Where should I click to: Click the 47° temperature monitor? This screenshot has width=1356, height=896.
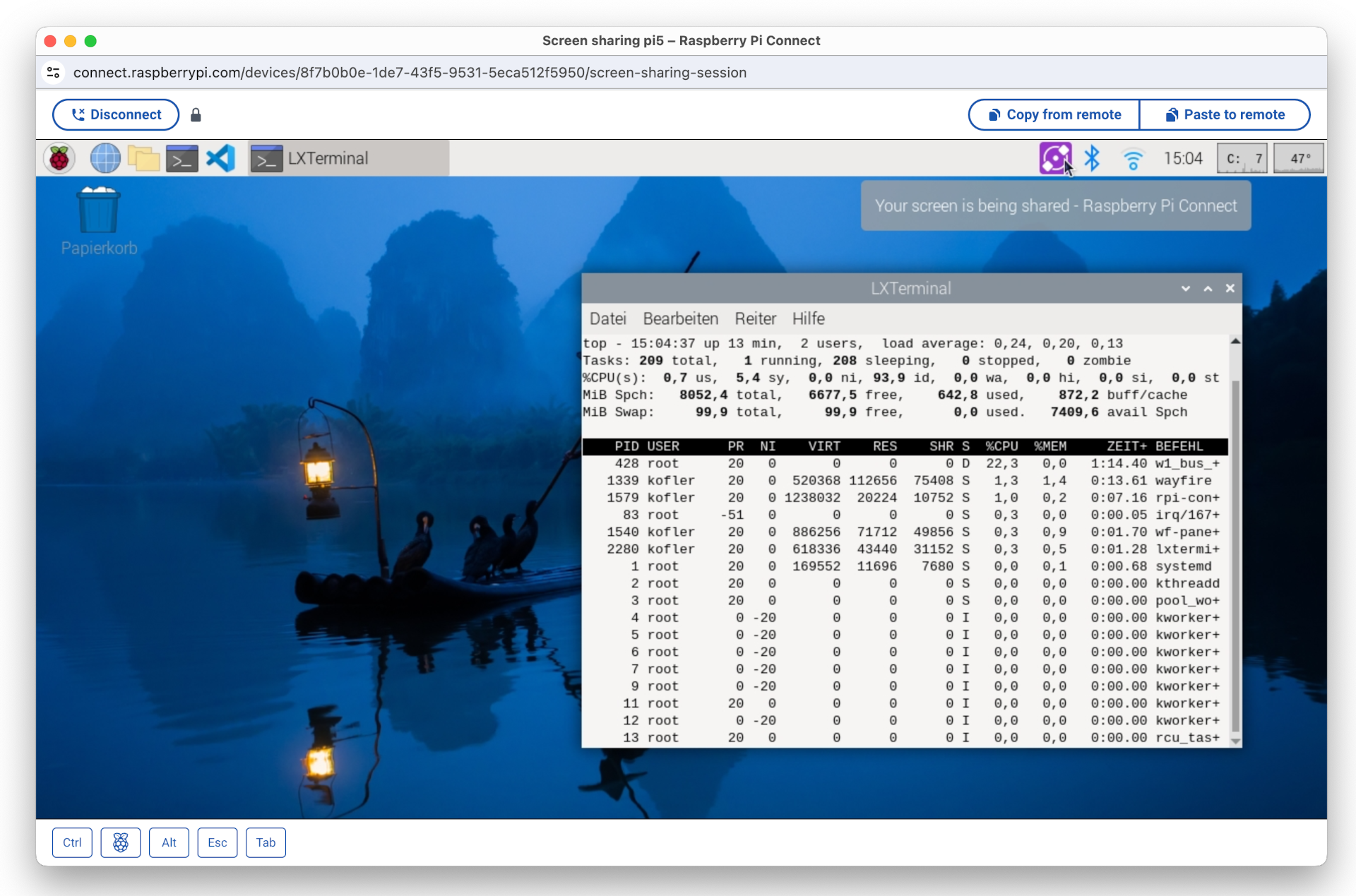pyautogui.click(x=1299, y=158)
